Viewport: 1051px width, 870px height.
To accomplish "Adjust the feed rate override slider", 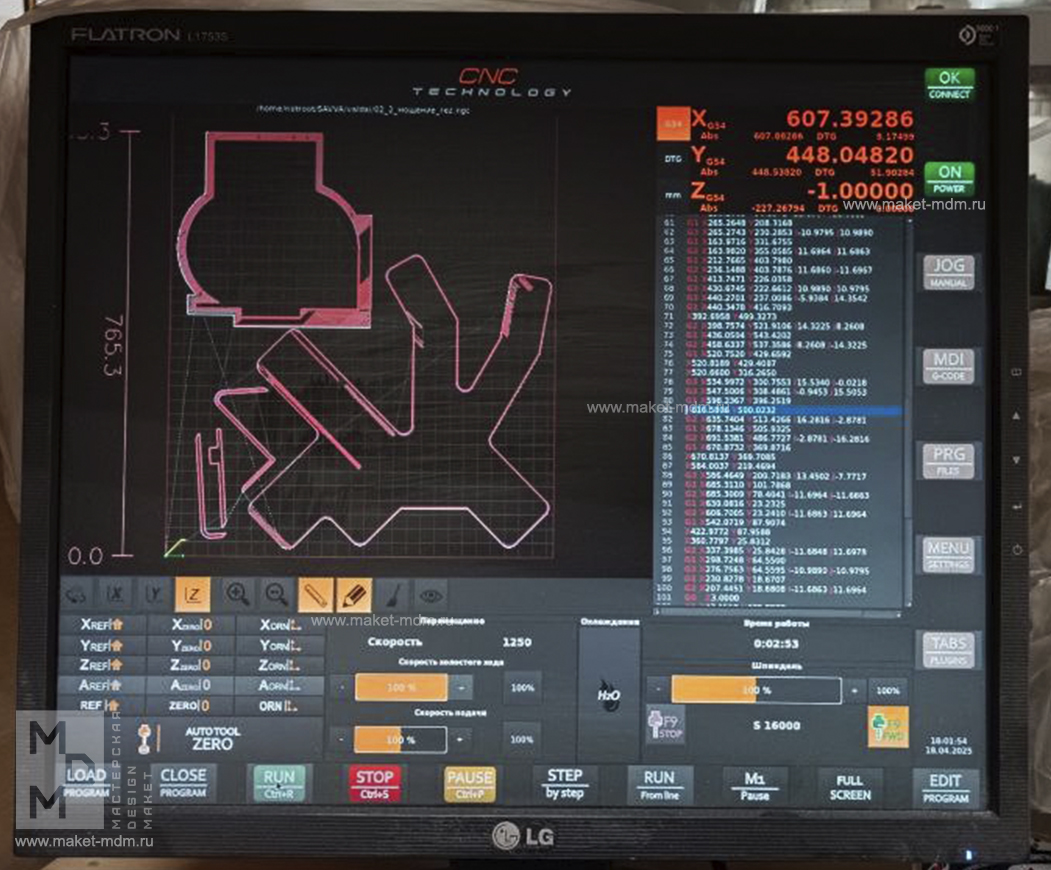I will pos(400,739).
